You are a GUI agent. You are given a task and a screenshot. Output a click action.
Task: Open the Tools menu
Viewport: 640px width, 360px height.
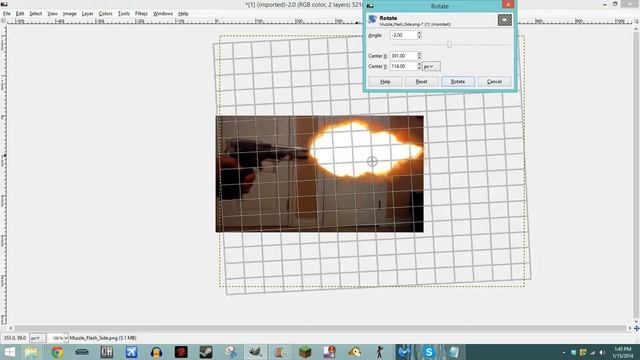point(124,13)
